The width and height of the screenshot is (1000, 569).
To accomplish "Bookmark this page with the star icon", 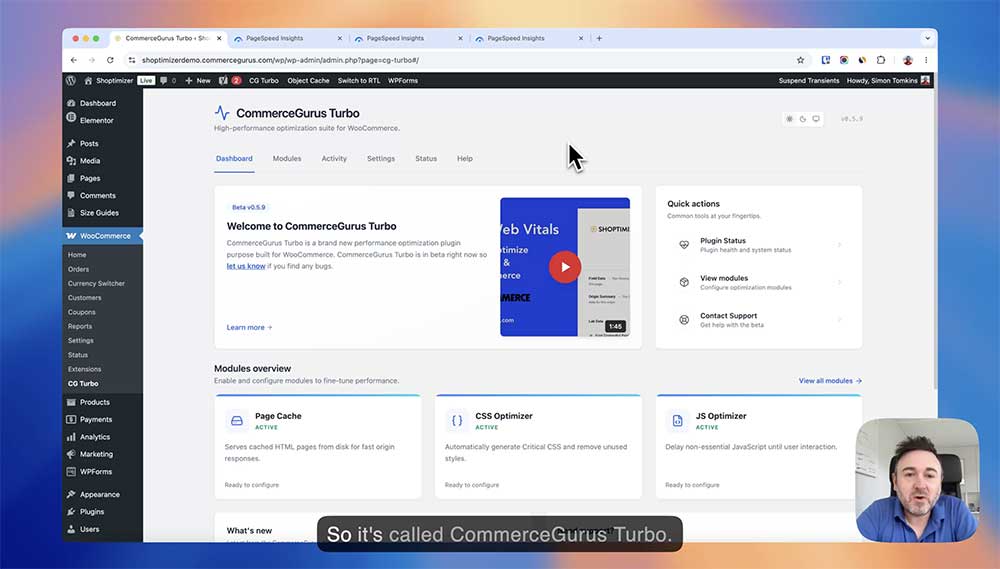I will (800, 60).
